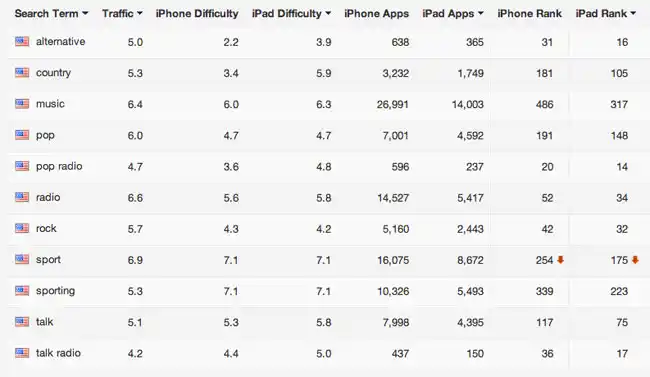Select the rock search term
This screenshot has height=377, width=650.
(46, 229)
